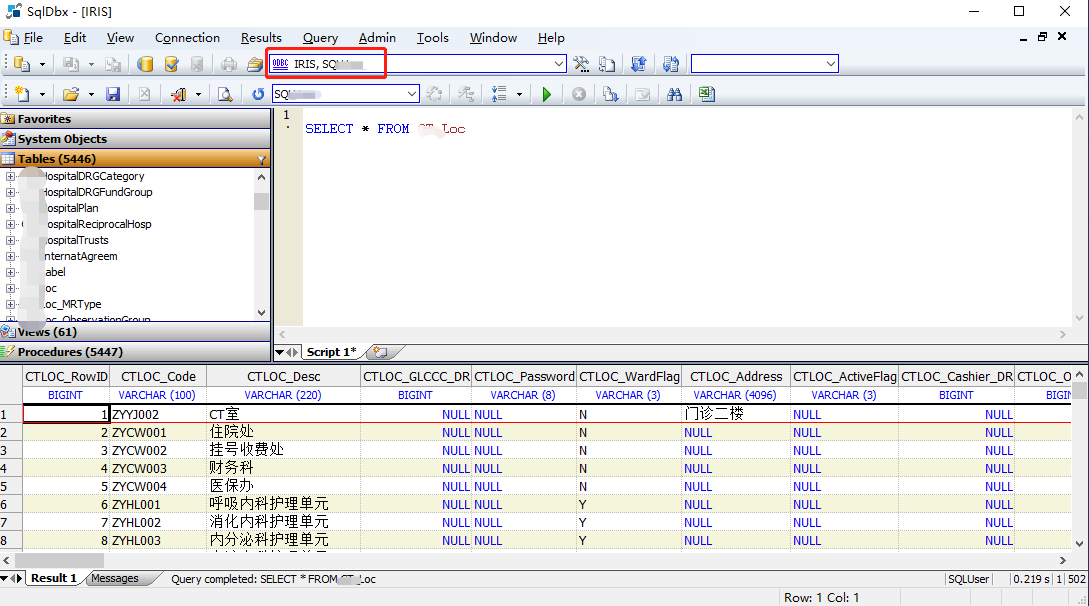The width and height of the screenshot is (1089, 606).
Task: Switch to the Messages tab
Action: tap(115, 578)
